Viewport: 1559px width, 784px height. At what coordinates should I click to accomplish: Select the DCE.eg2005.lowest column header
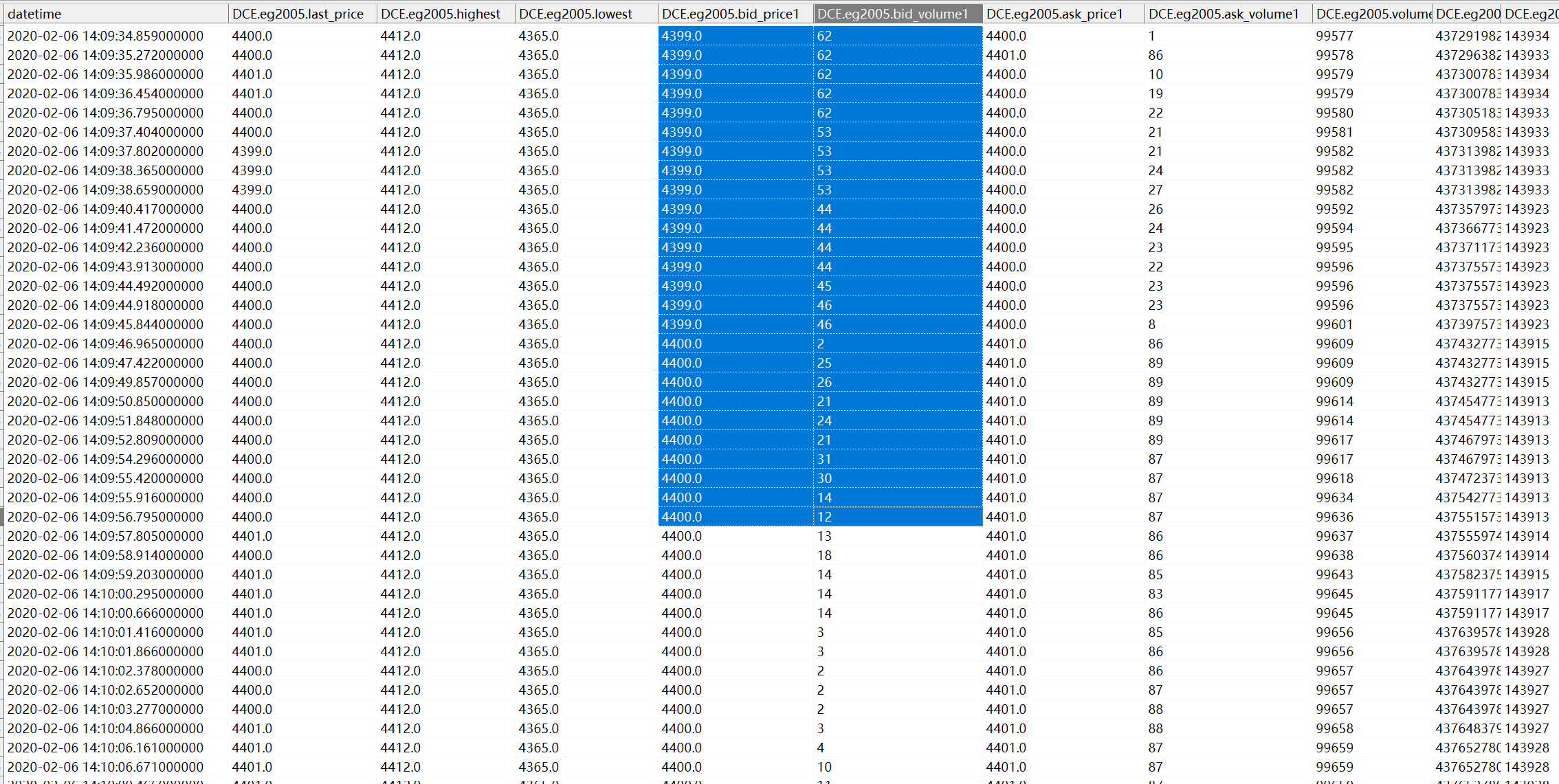pyautogui.click(x=586, y=14)
